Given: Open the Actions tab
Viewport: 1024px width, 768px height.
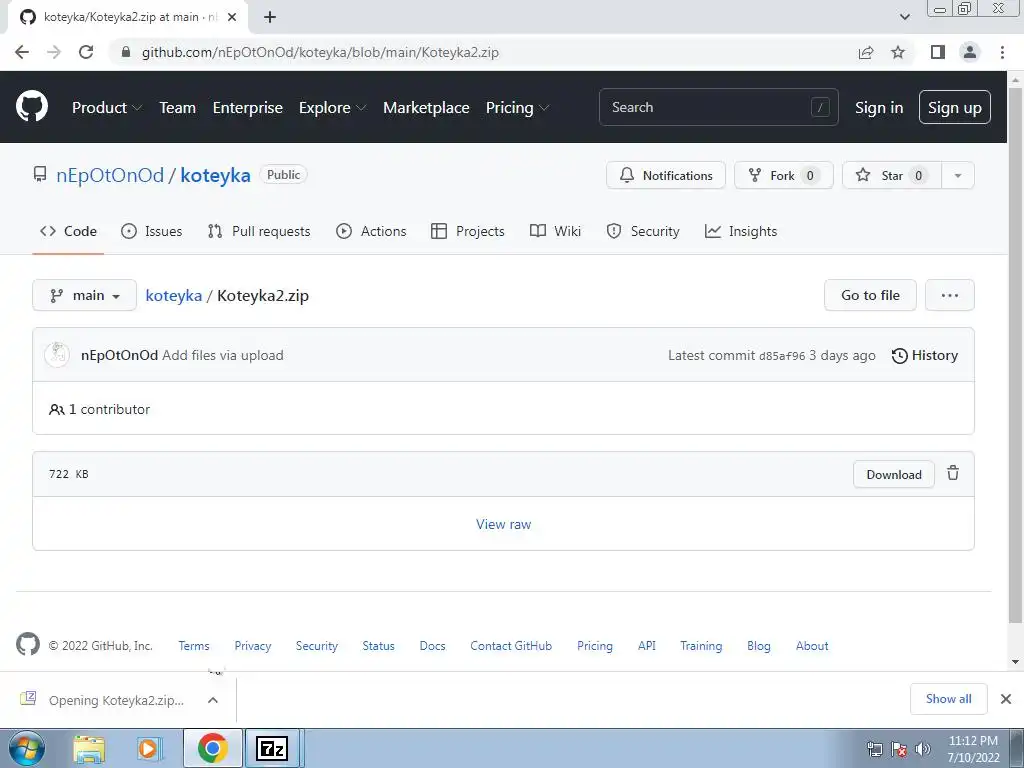Looking at the screenshot, I should coord(371,231).
